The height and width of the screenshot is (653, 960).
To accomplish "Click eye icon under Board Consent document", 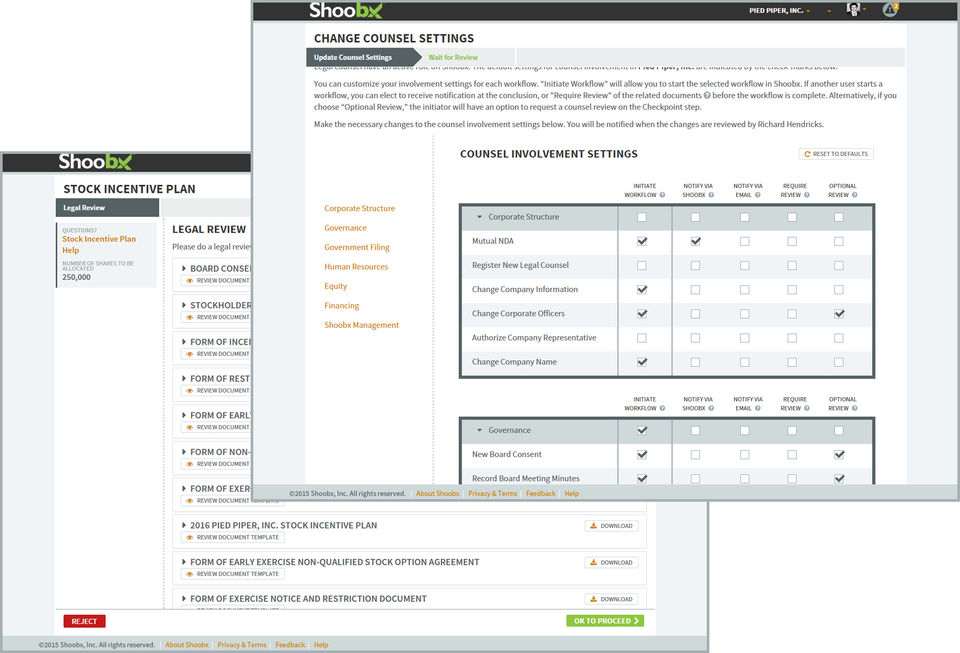I will 190,281.
